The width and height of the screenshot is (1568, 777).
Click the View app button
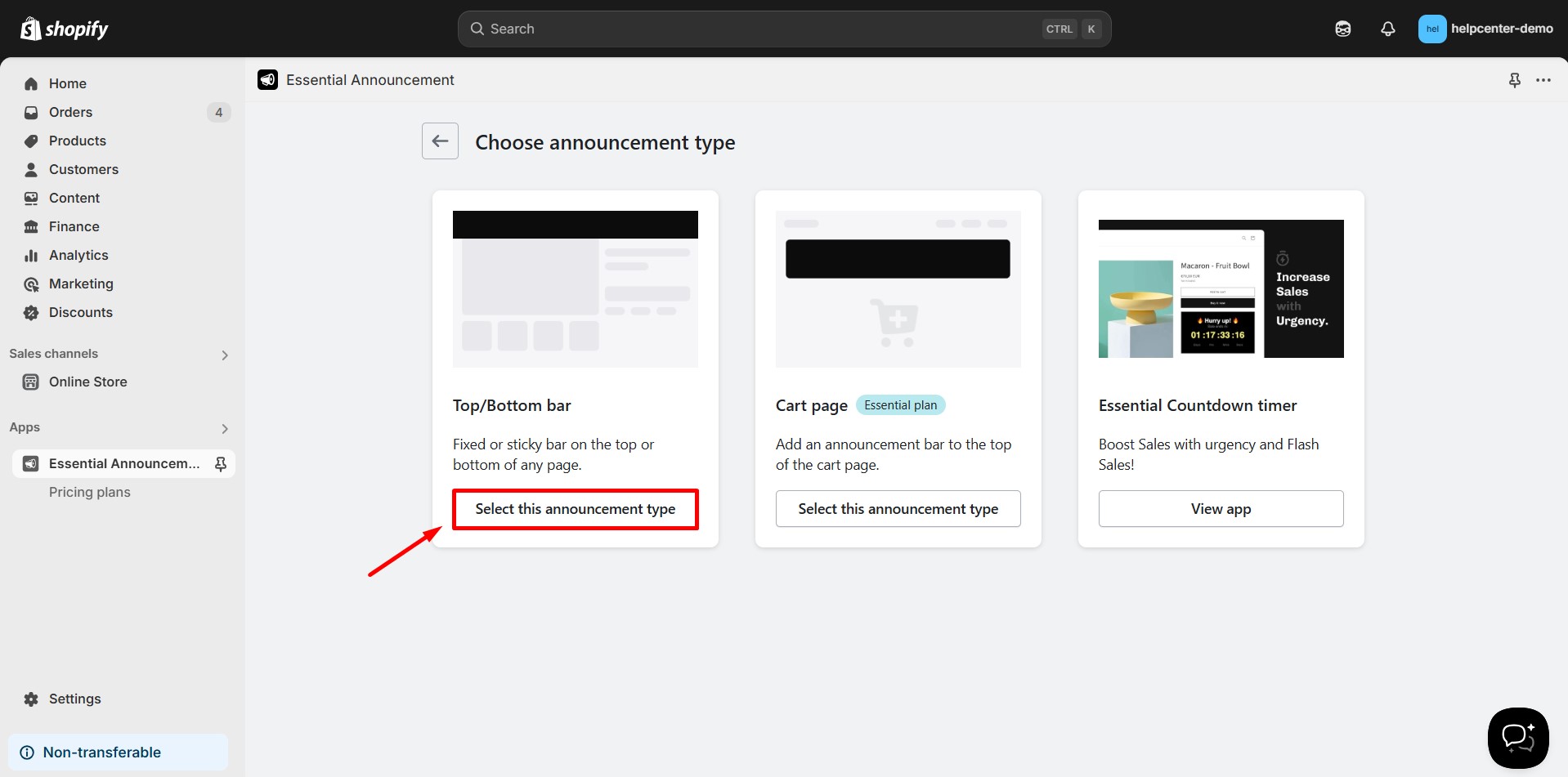(x=1220, y=509)
